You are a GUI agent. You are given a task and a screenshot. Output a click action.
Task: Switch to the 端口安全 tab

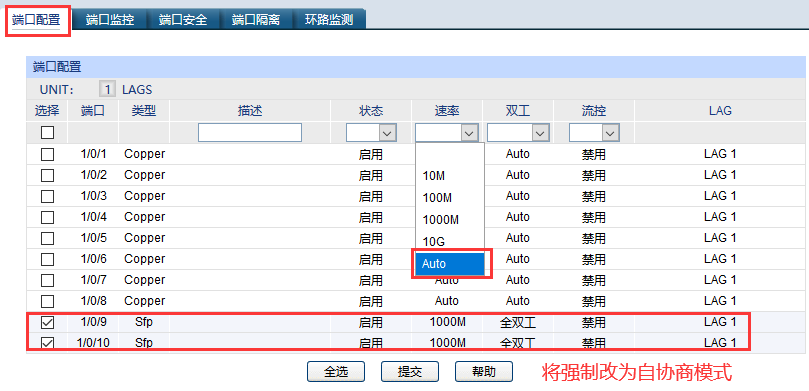(183, 20)
